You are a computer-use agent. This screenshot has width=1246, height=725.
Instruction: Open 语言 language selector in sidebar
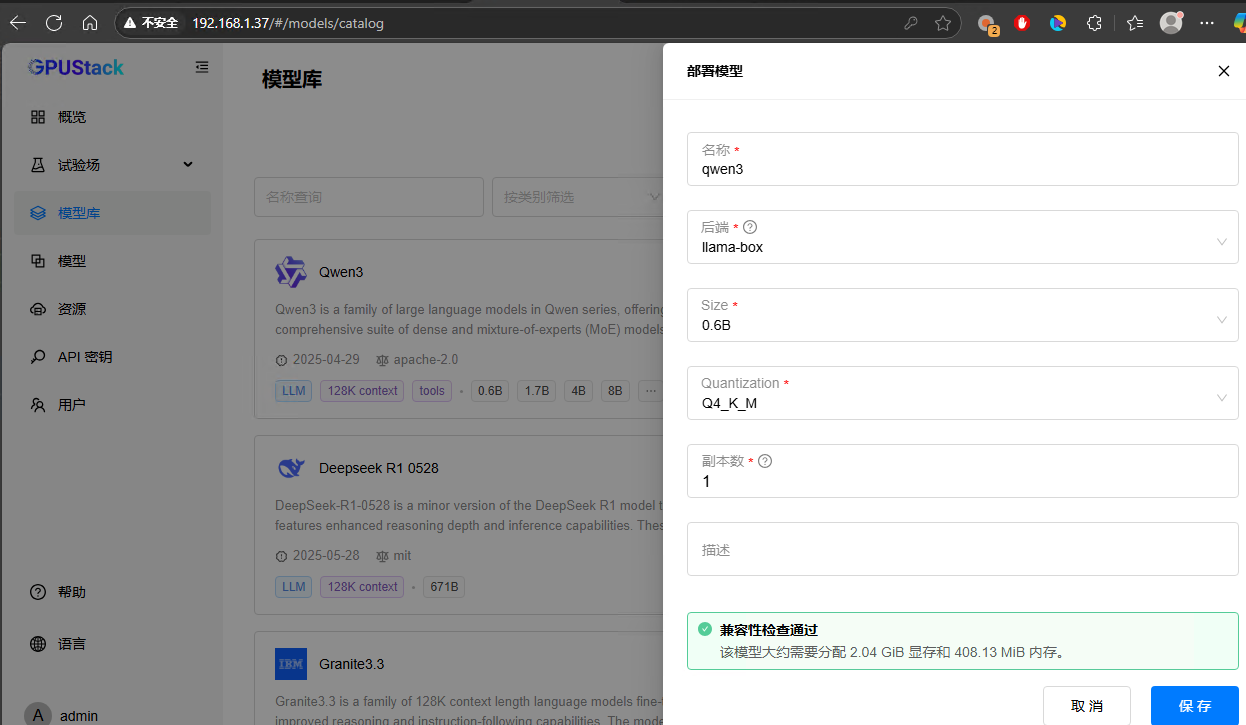pos(112,644)
